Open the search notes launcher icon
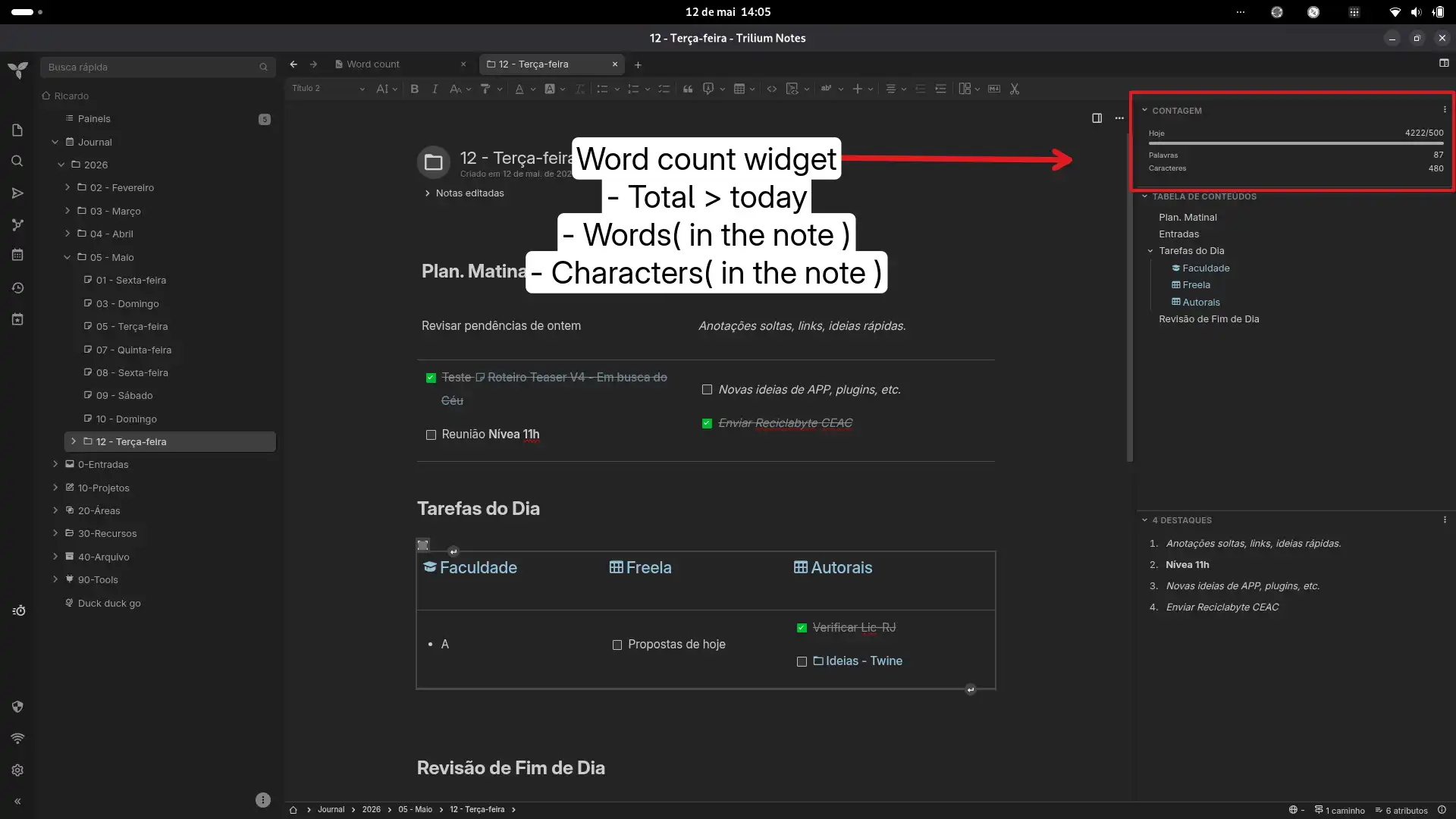The height and width of the screenshot is (819, 1456). 17,162
